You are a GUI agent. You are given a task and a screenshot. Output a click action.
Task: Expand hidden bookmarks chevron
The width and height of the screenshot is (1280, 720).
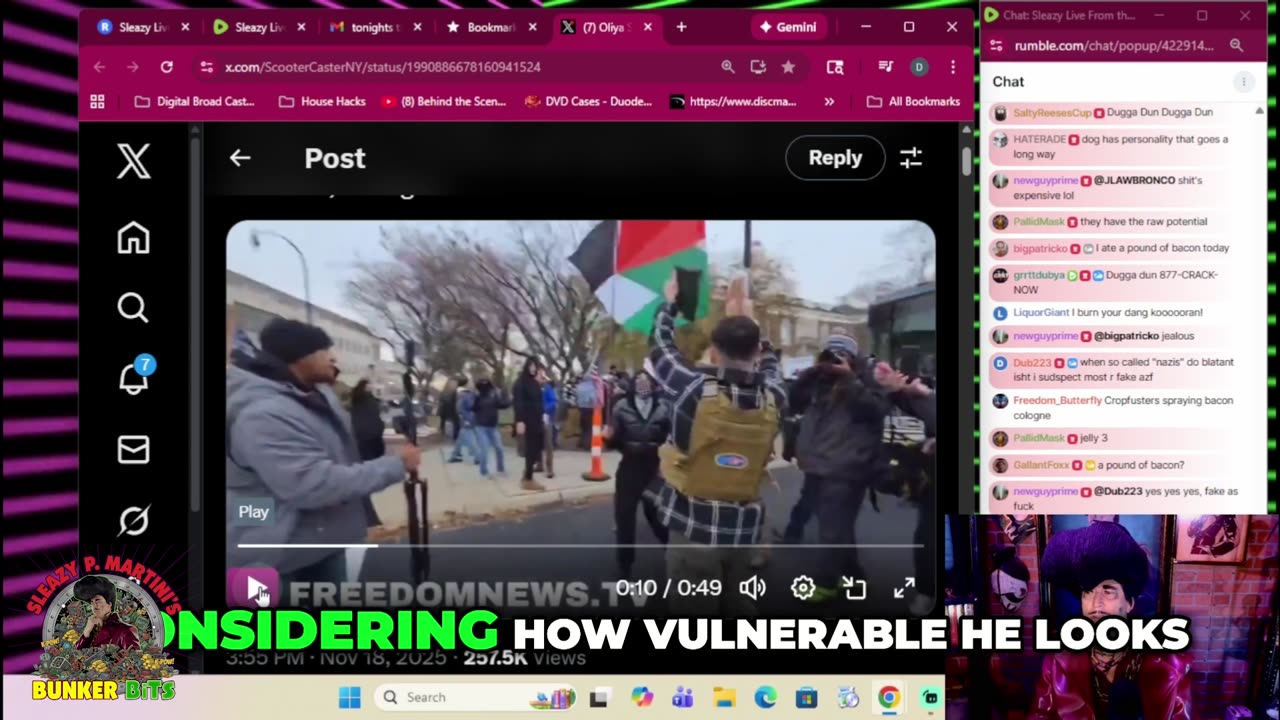coord(829,101)
